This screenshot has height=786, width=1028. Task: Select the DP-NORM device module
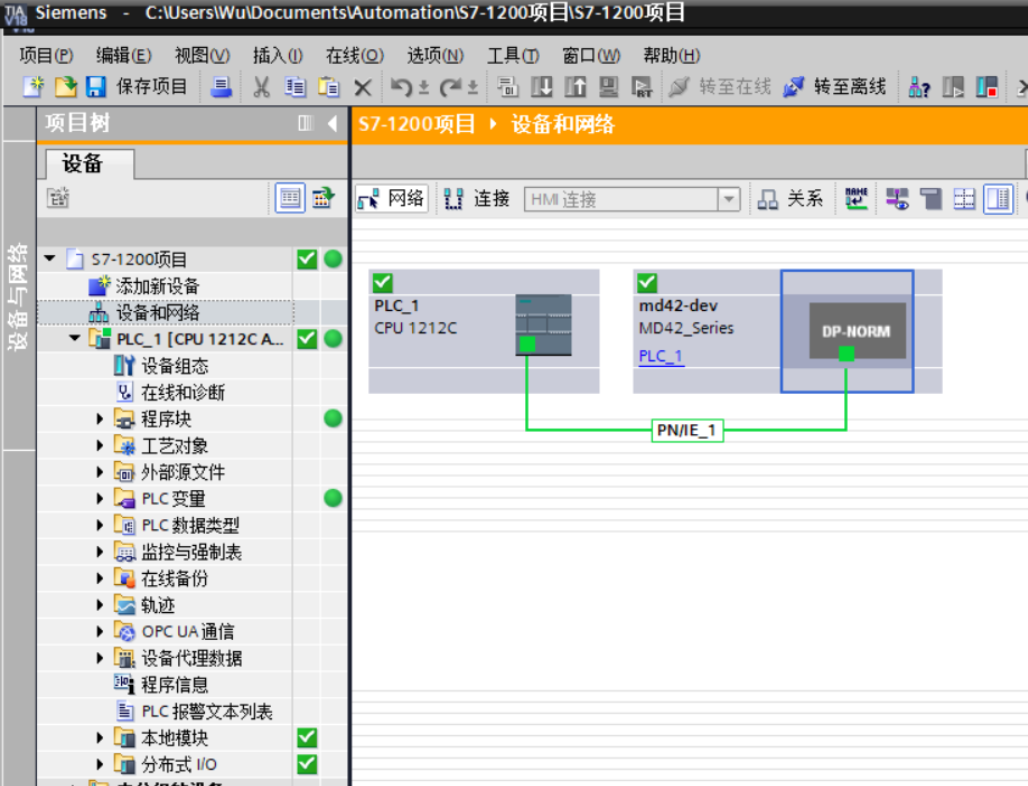click(x=857, y=331)
